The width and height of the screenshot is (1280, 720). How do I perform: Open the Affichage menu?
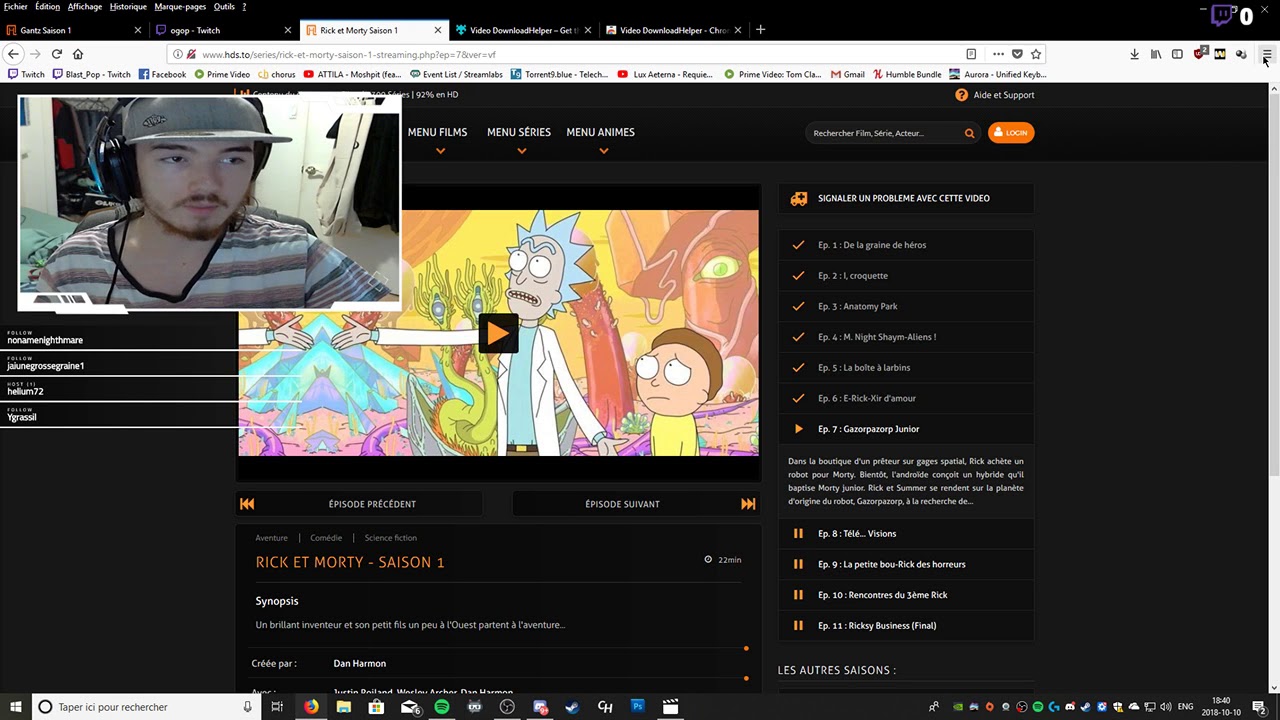click(x=85, y=6)
